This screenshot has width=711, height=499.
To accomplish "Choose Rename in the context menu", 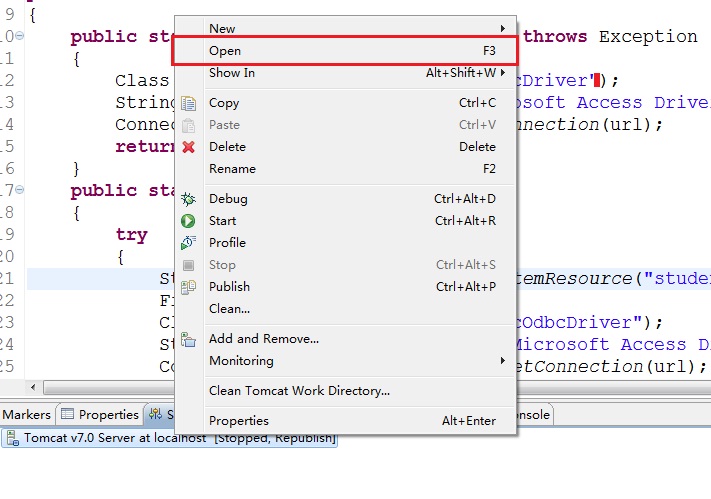I will point(345,169).
